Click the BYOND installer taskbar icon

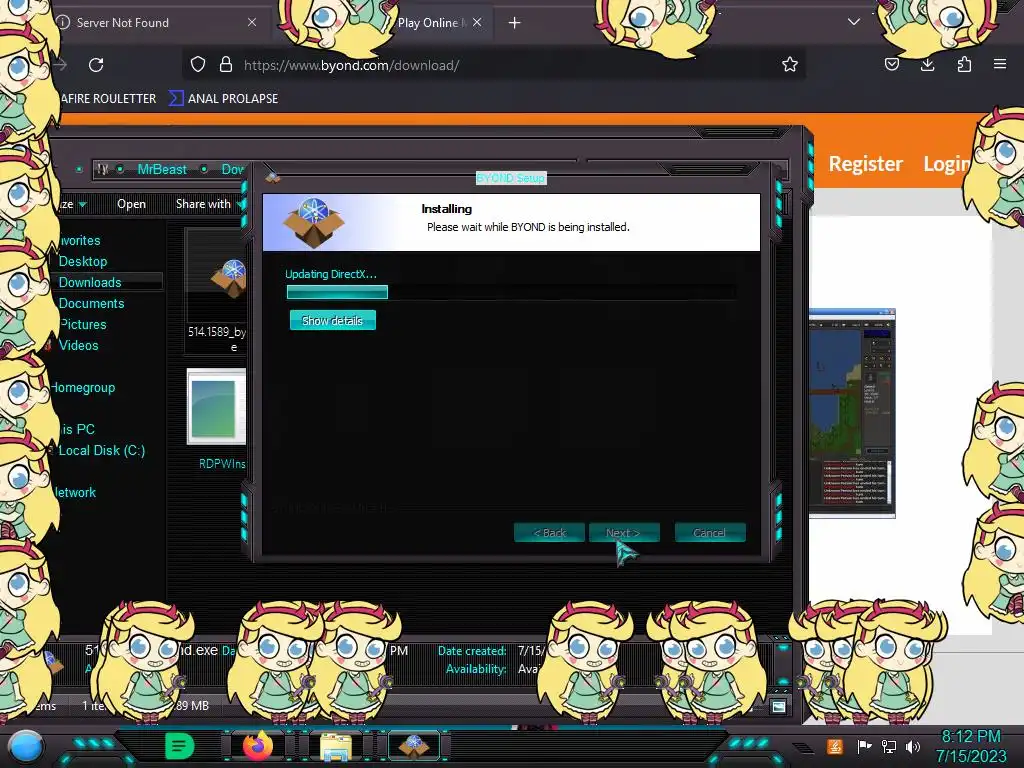tap(414, 746)
